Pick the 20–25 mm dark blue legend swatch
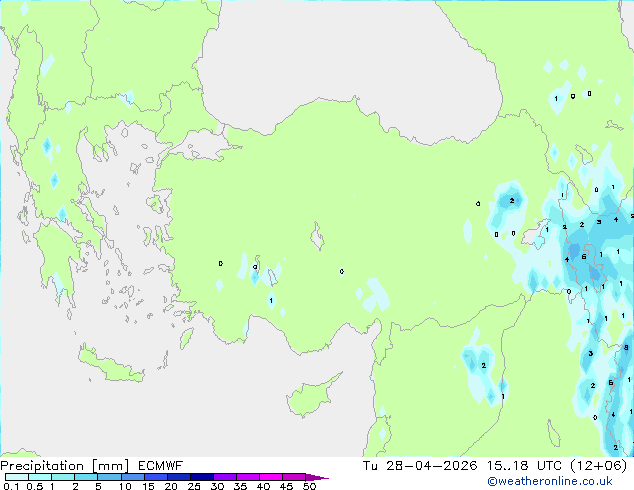Image resolution: width=634 pixels, height=490 pixels. [x=178, y=477]
